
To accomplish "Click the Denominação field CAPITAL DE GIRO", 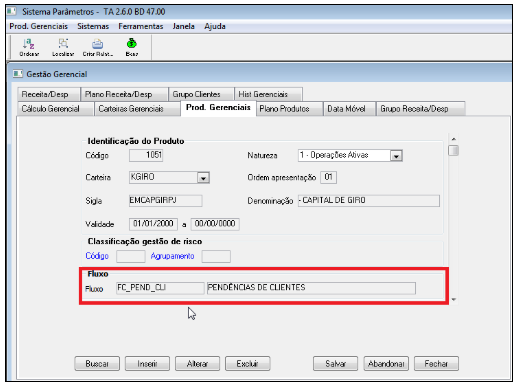I will 369,201.
